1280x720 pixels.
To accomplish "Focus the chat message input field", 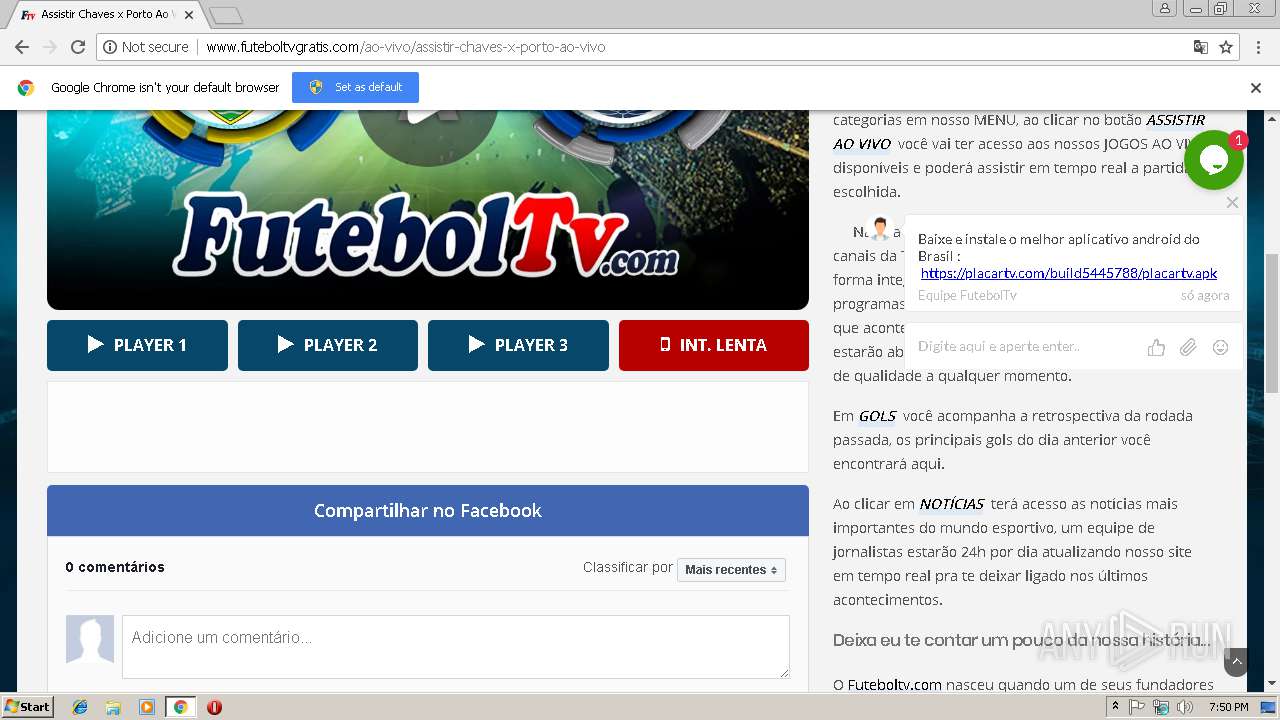I will pyautogui.click(x=1025, y=347).
